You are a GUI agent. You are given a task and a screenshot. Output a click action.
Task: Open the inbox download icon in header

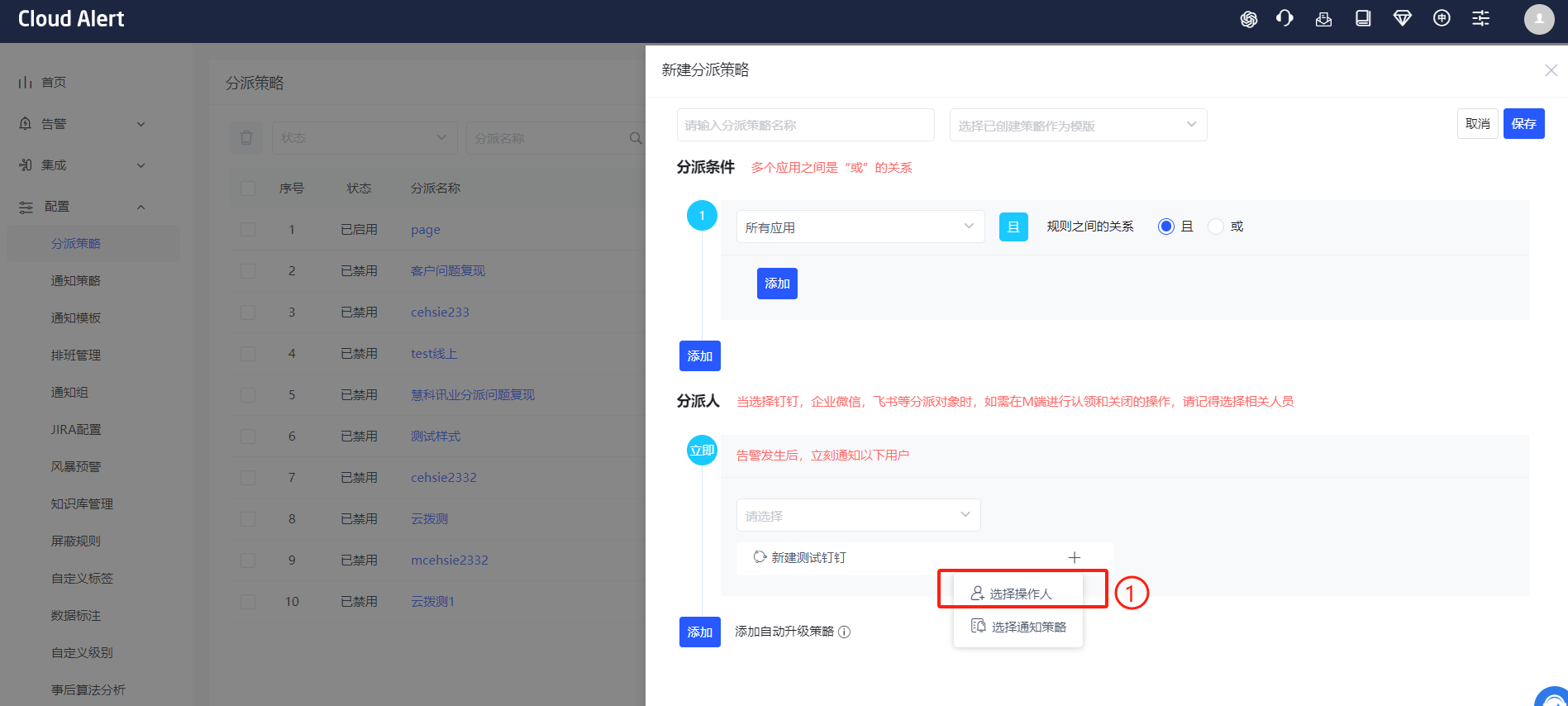(x=1323, y=19)
